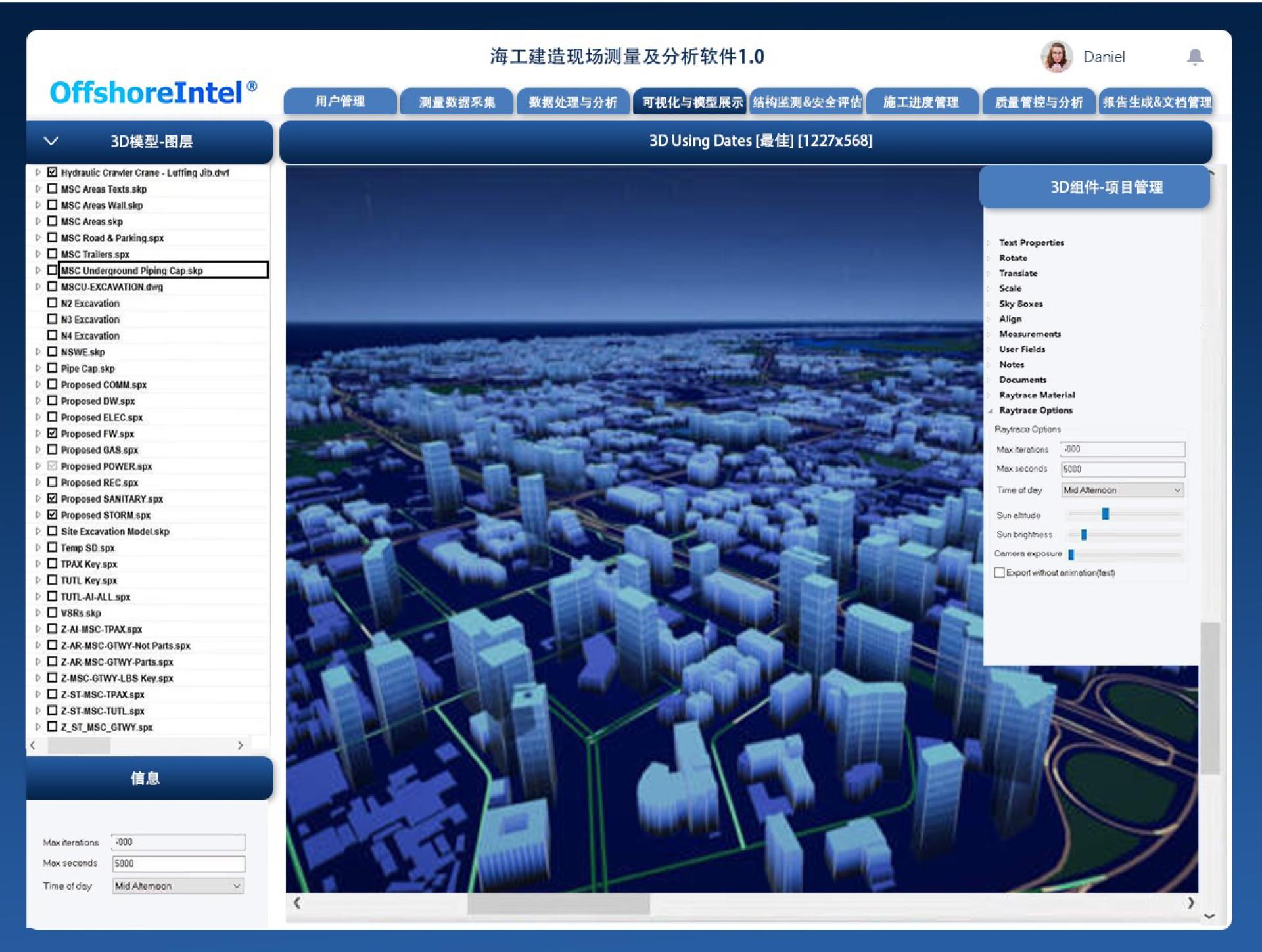Open Sky Boxes properties item

click(1021, 304)
